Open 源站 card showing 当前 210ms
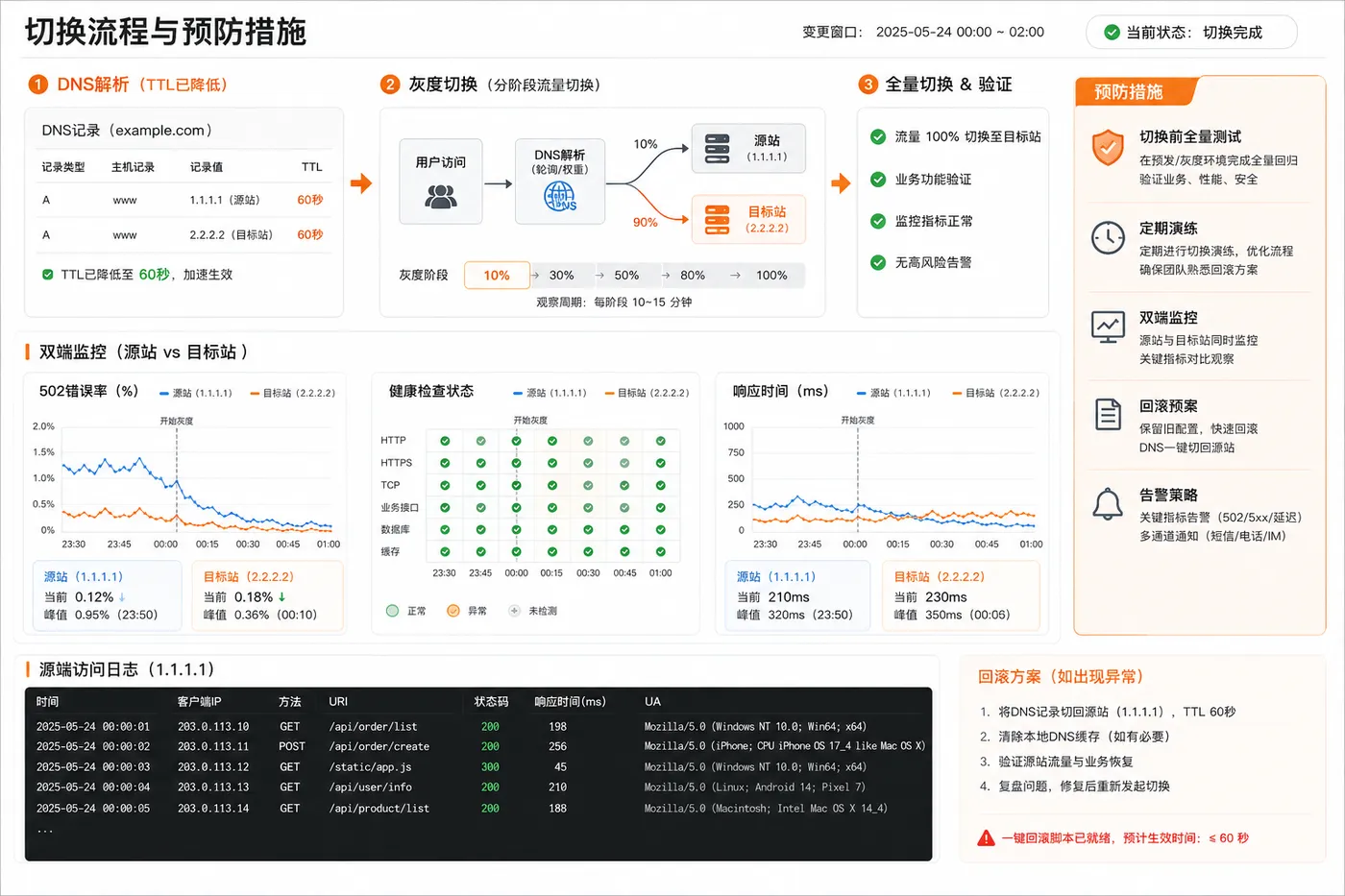This screenshot has height=896, width=1345. pos(799,595)
